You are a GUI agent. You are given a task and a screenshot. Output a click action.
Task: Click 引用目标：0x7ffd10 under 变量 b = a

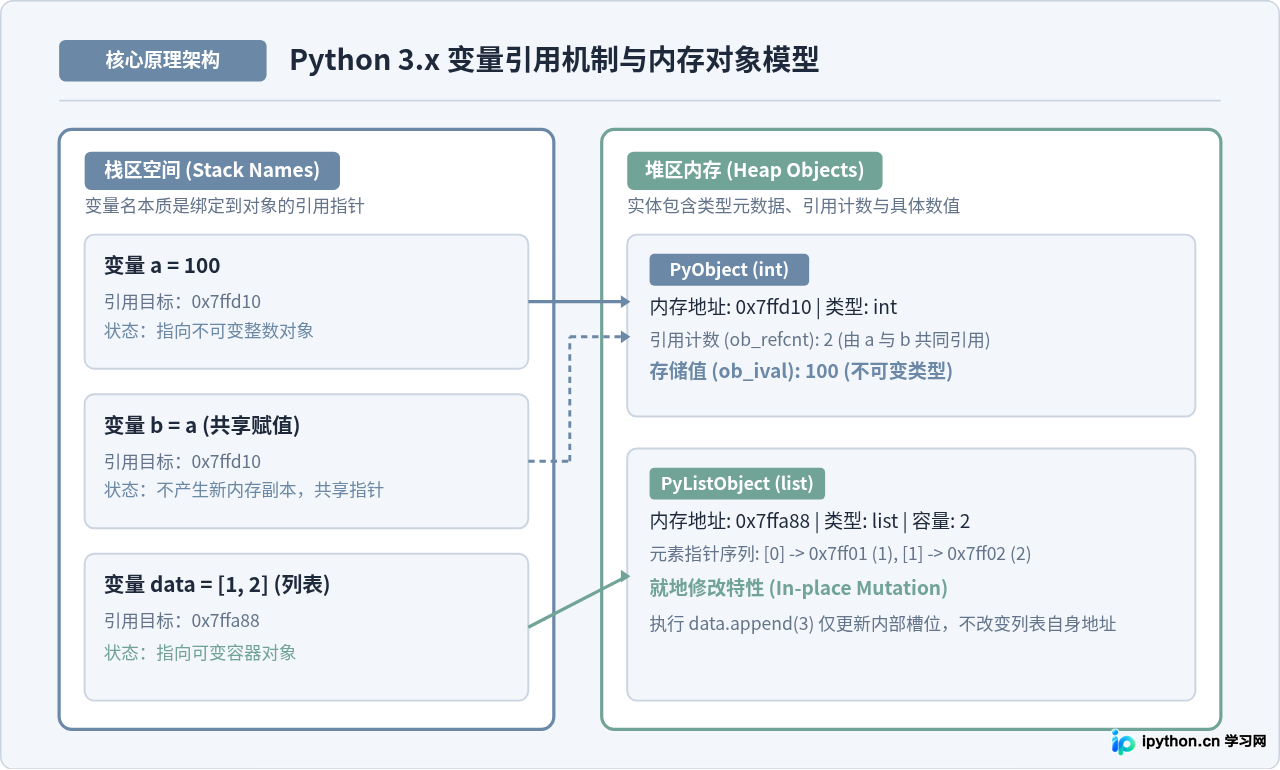(182, 461)
